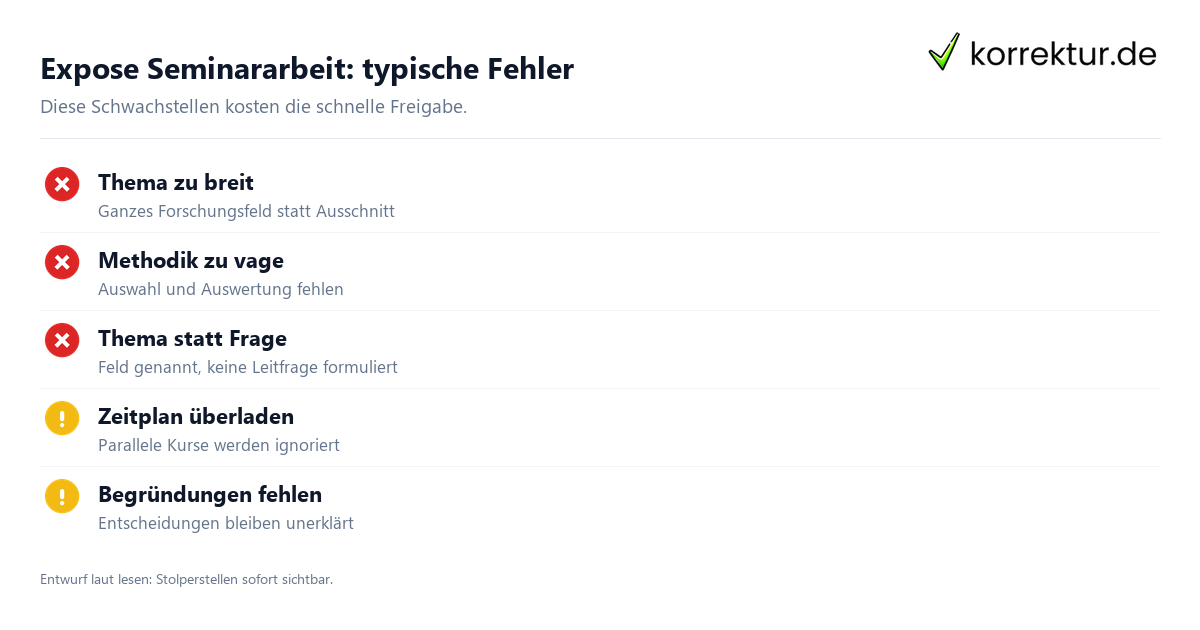This screenshot has height=630, width=1200.
Task: Click the subtitle about Schwachstellen and Freigabe
Action: (254, 107)
